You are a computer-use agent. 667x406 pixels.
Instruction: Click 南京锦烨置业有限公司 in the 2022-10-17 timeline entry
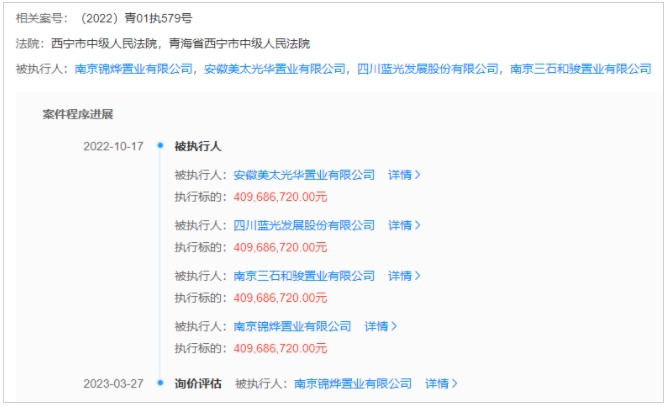tap(292, 326)
